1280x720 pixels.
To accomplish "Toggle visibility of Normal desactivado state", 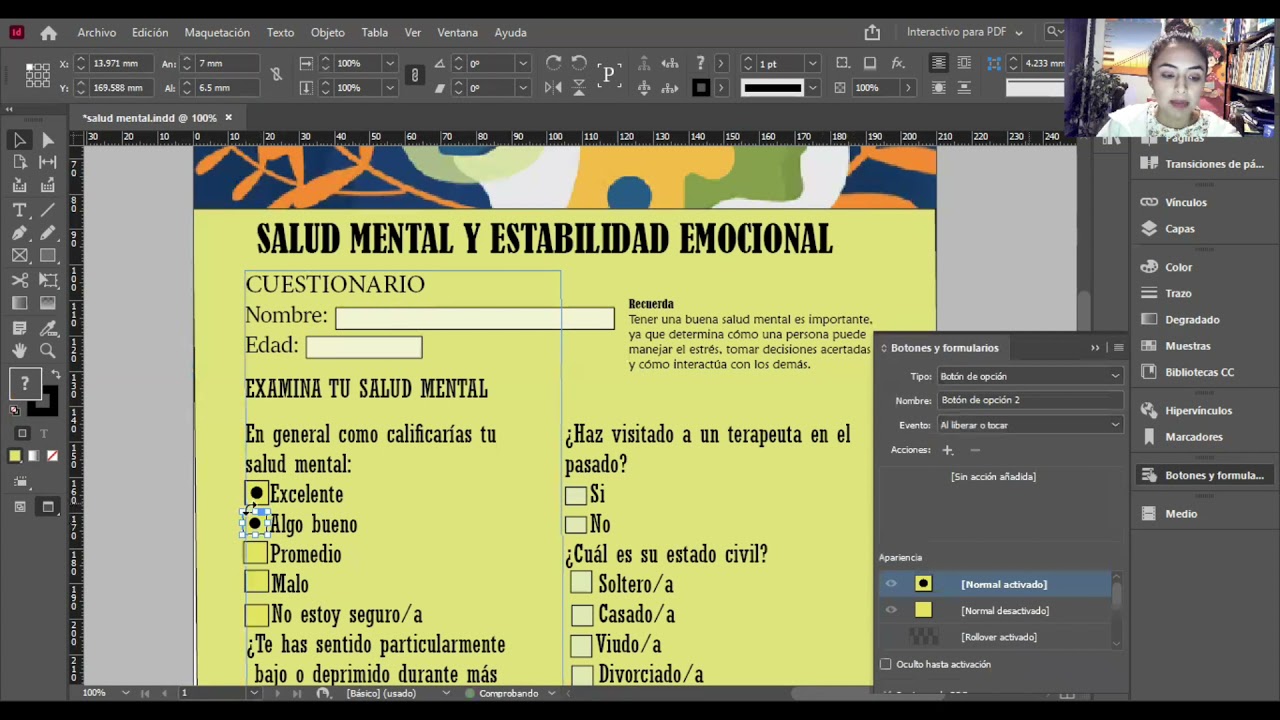I will (x=891, y=610).
